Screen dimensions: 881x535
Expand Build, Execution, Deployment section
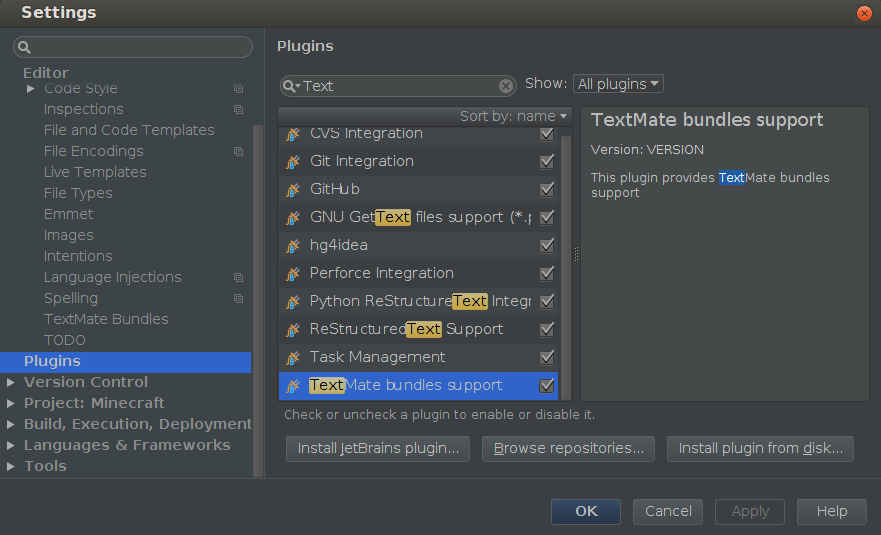pos(10,424)
